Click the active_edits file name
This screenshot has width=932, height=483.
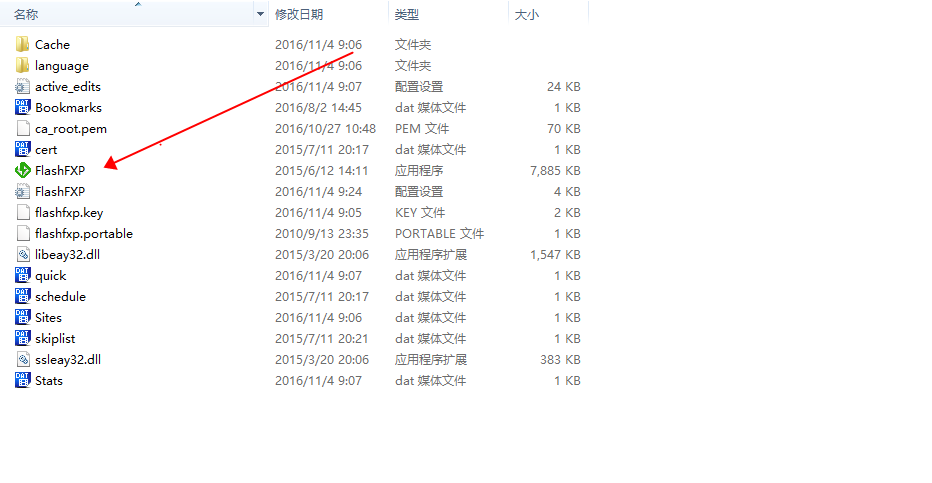coord(68,87)
